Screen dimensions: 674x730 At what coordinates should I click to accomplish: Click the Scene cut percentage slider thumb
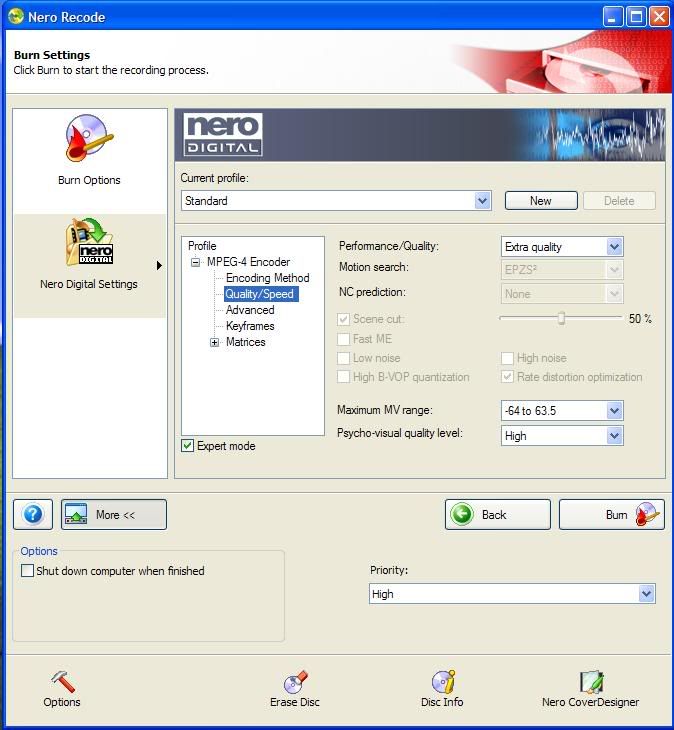(561, 318)
